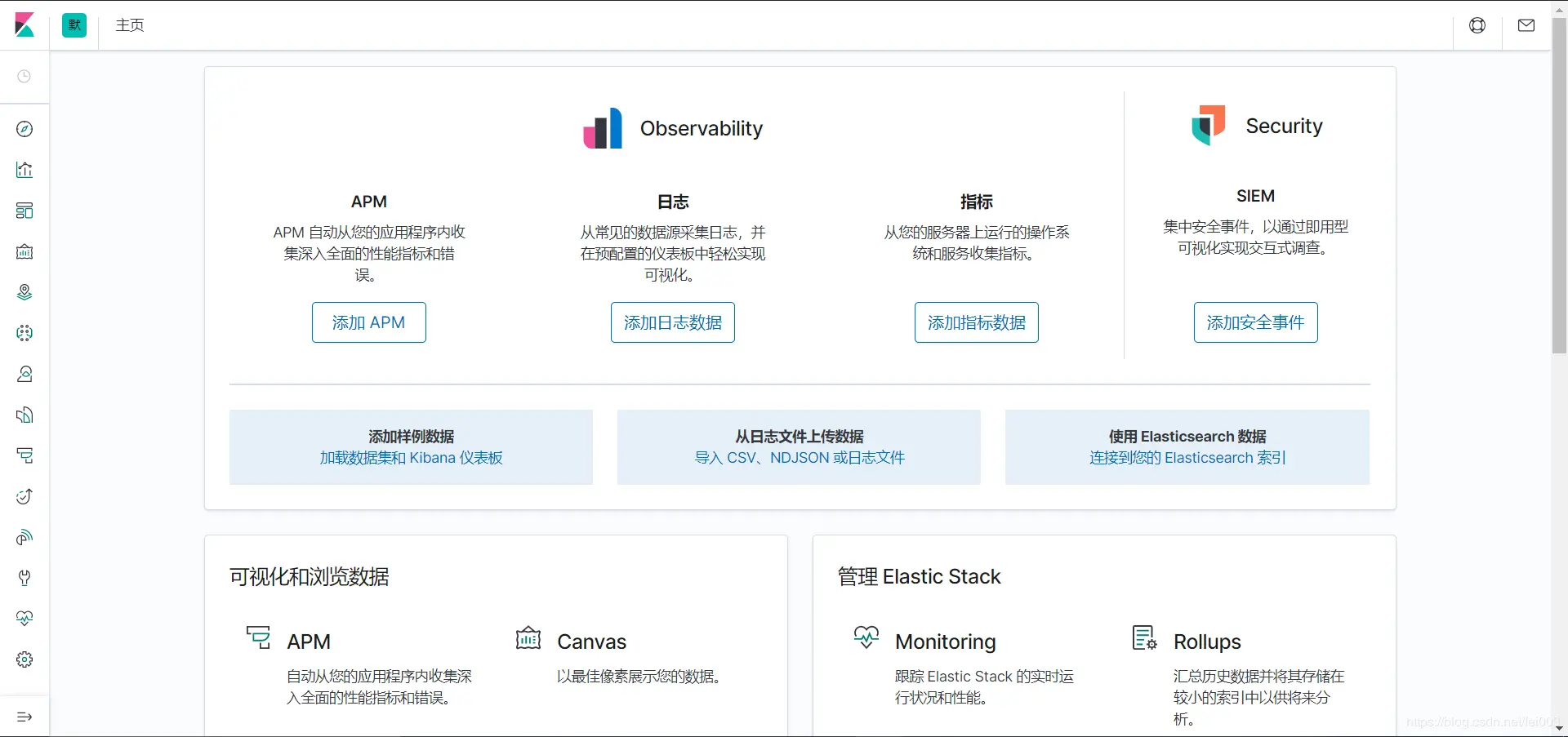Open Maps from the sidebar
Screen dimensions: 1568x737
pos(24,292)
